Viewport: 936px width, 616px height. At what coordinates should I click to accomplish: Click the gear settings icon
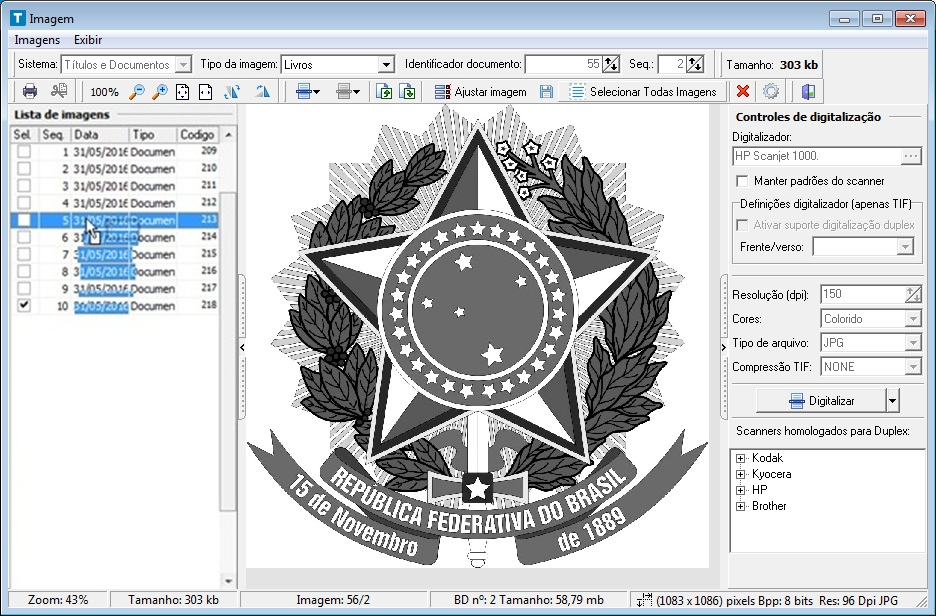[771, 91]
